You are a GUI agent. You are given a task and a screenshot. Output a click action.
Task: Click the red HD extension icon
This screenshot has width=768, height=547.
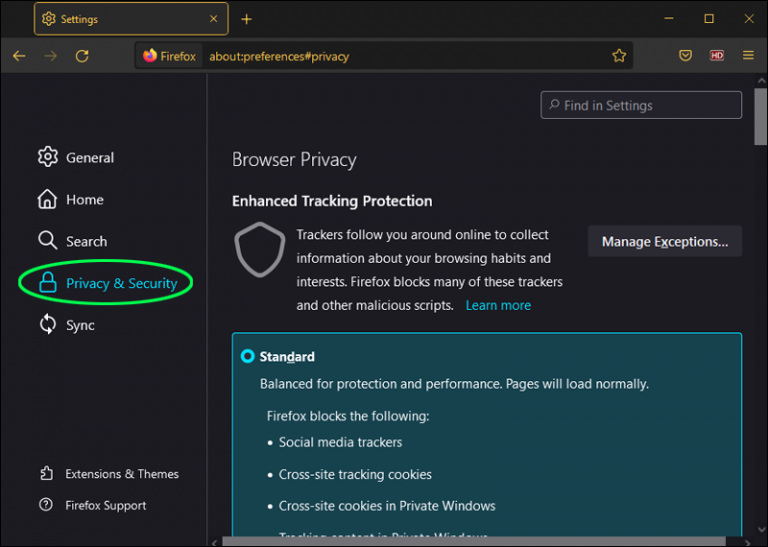[x=717, y=56]
